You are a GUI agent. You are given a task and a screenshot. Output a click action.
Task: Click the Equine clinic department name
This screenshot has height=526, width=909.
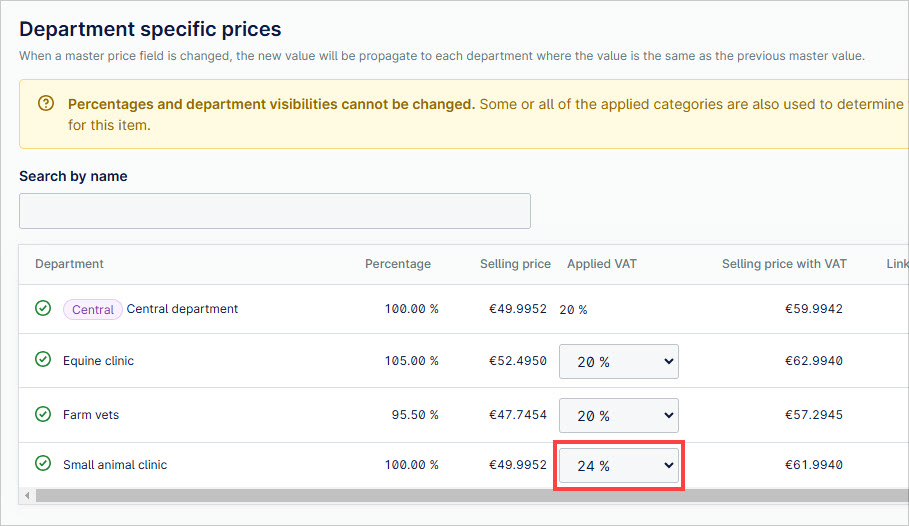(99, 361)
